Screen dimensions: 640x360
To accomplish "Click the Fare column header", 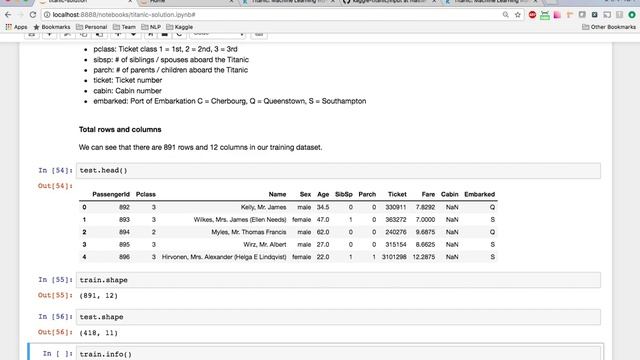I will pos(428,194).
